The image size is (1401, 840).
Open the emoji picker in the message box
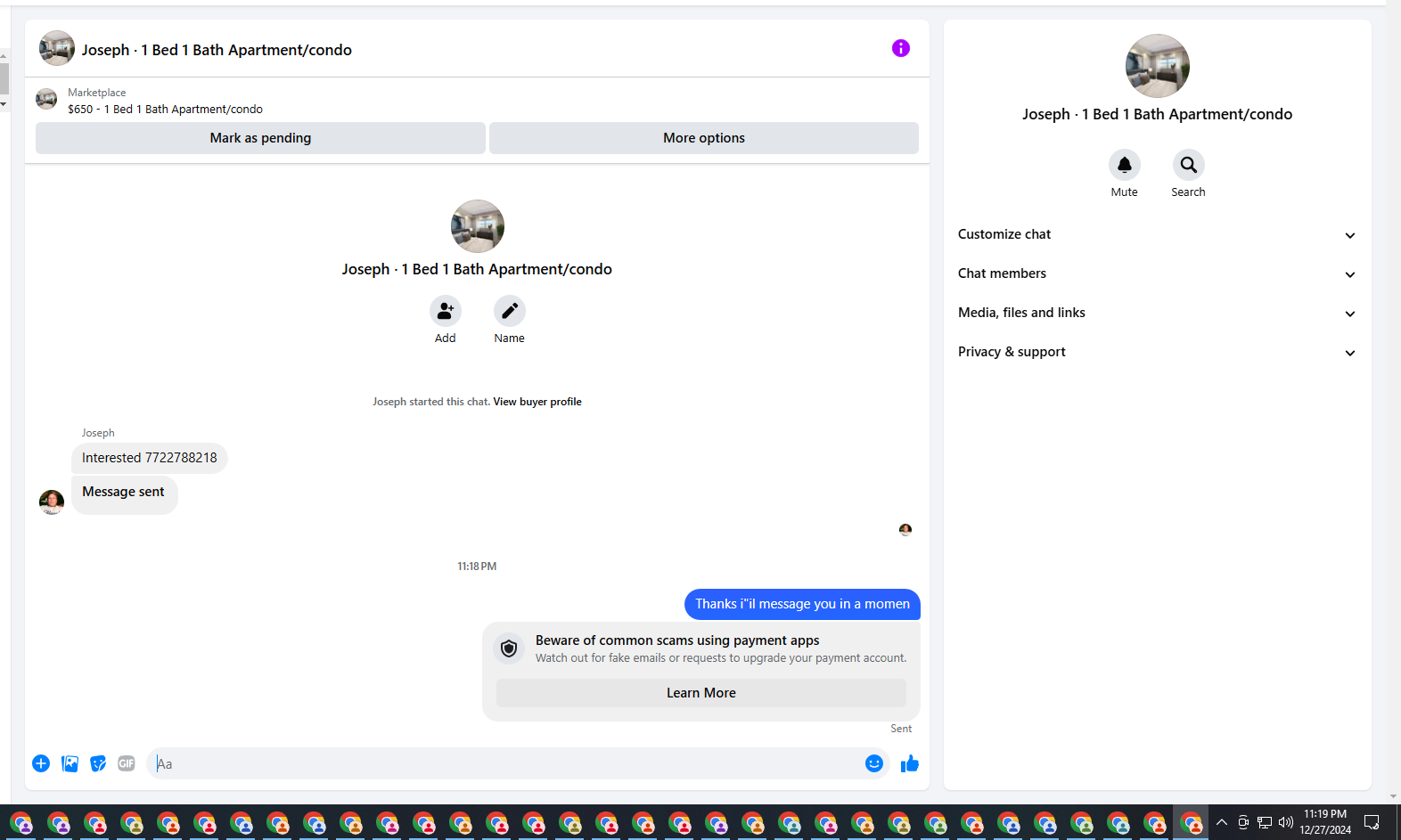[x=874, y=763]
